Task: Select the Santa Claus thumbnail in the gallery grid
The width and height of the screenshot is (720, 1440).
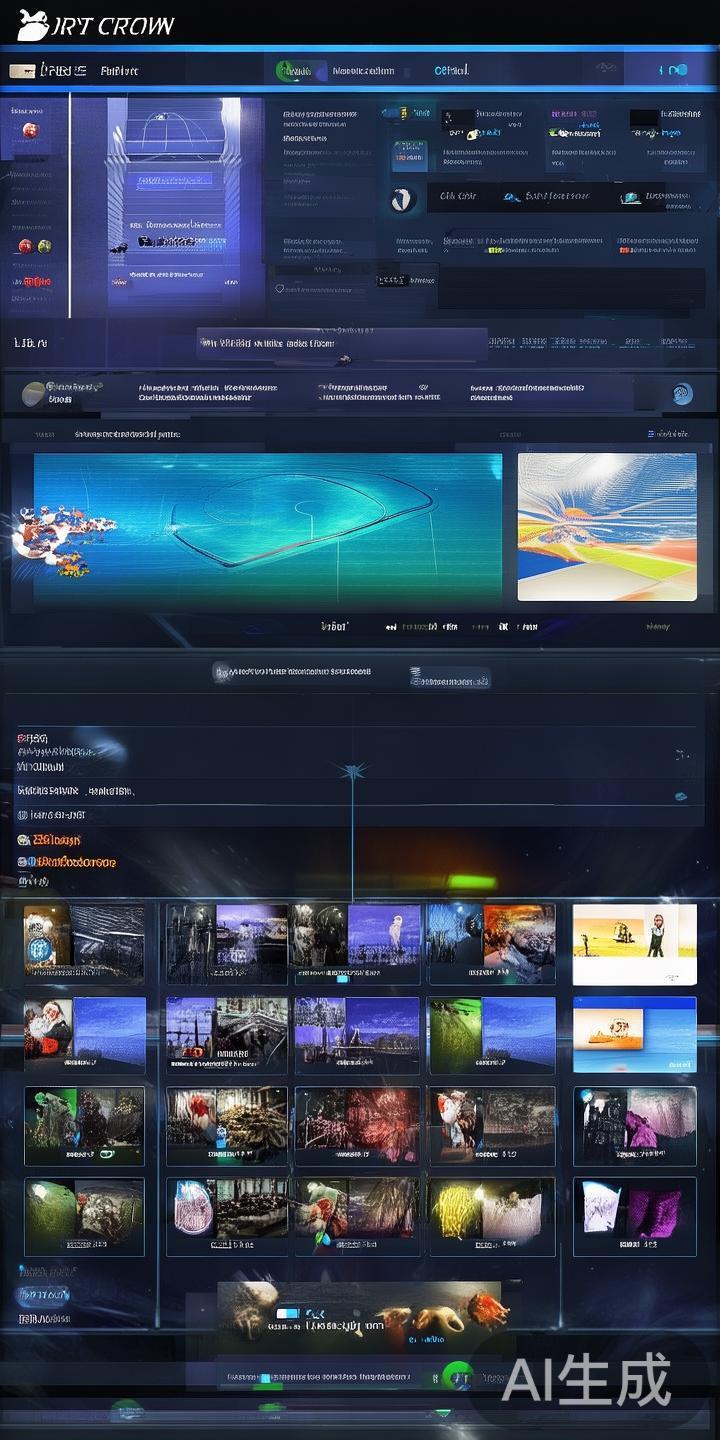Action: pyautogui.click(x=48, y=1030)
